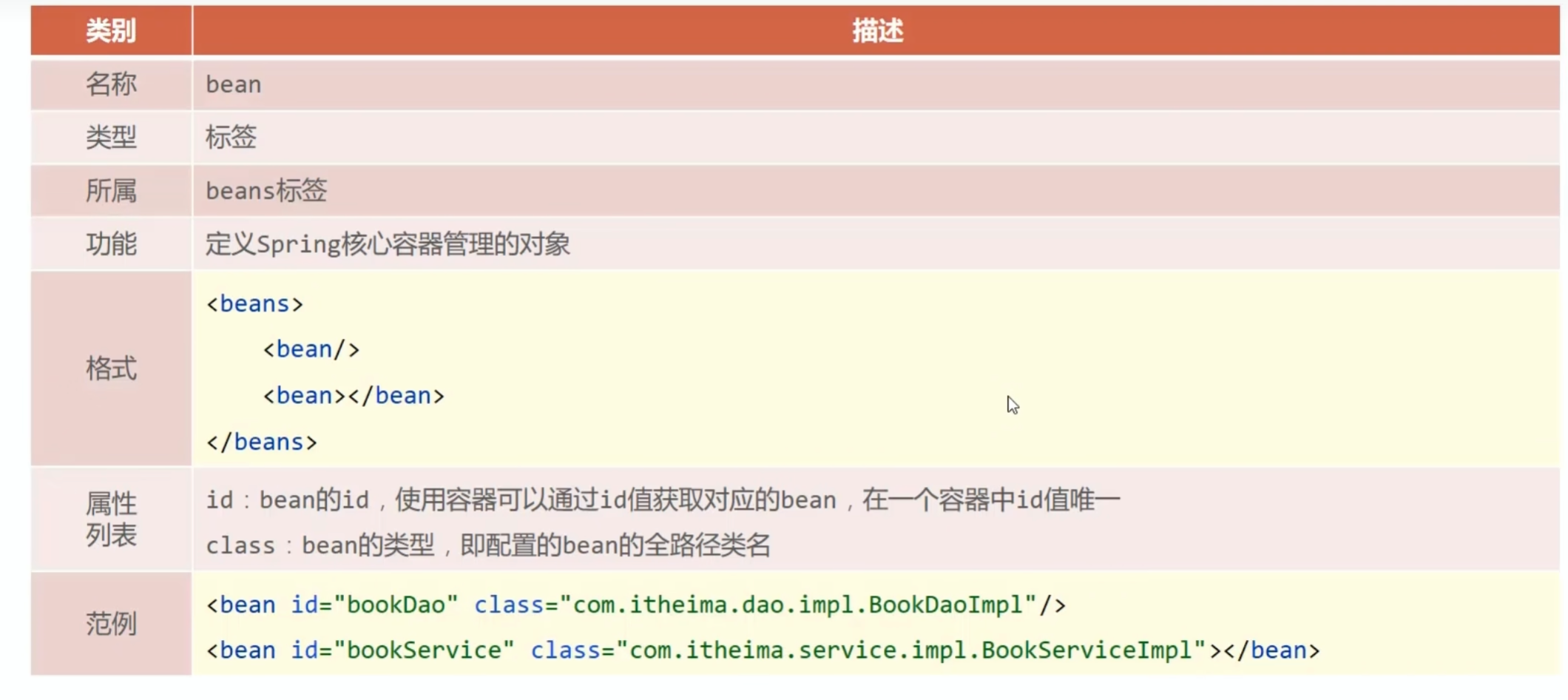
Task: Click the bookService bean example line
Action: tap(763, 650)
